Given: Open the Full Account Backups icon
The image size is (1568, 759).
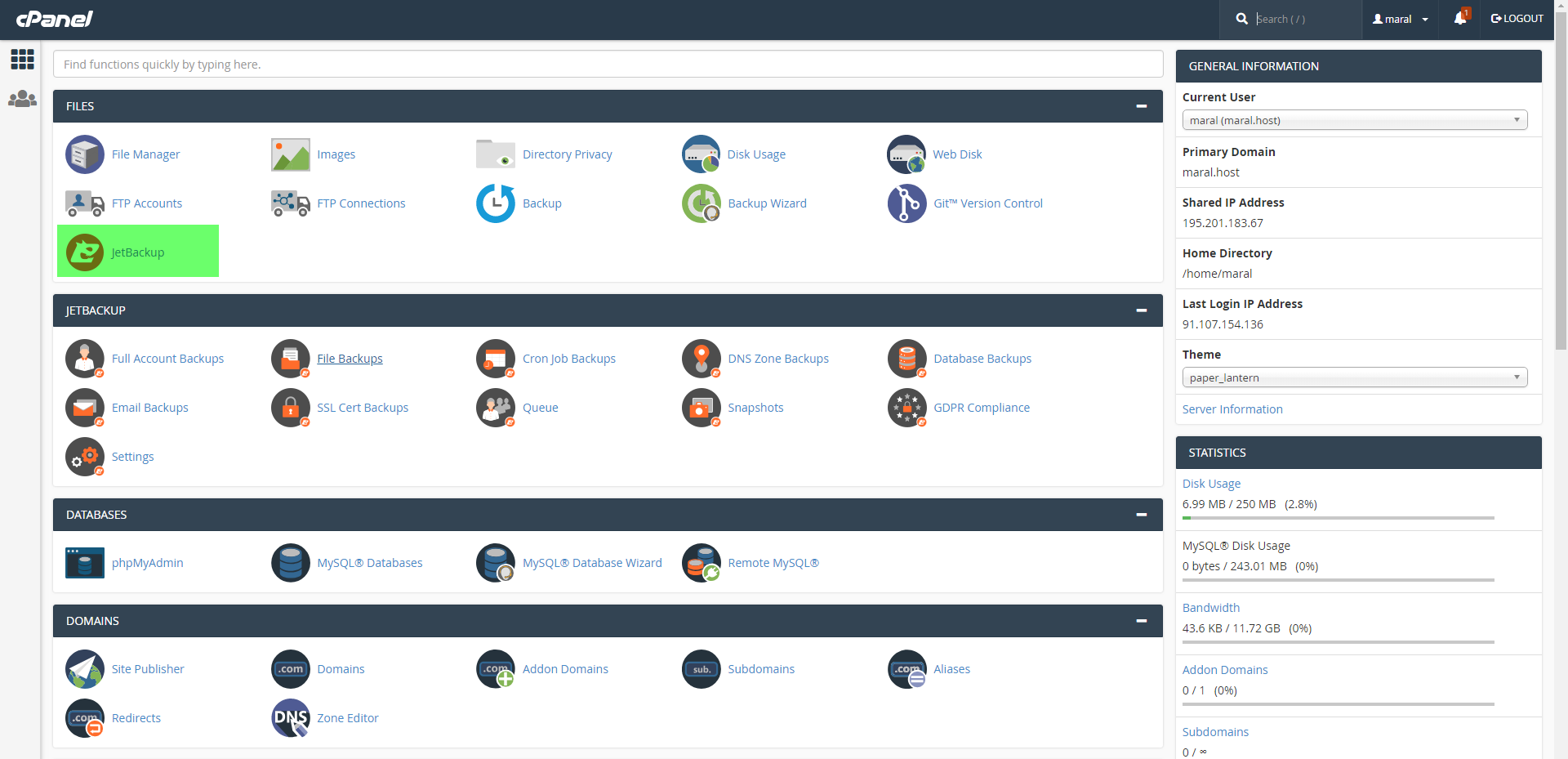Looking at the screenshot, I should pyautogui.click(x=85, y=359).
